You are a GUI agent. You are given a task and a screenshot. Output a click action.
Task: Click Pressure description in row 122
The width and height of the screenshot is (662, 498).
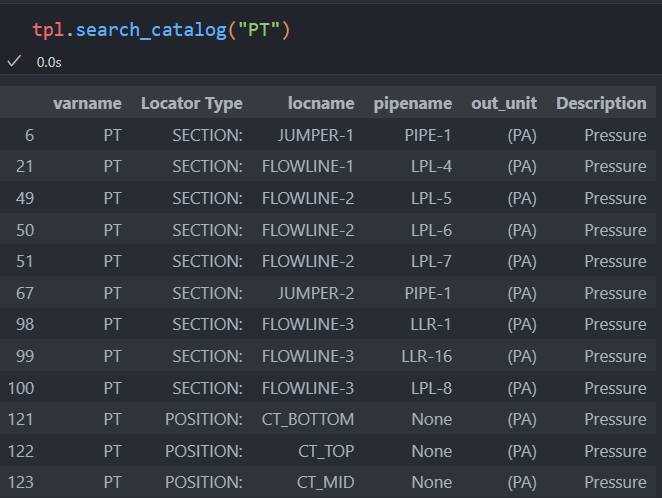tap(615, 452)
